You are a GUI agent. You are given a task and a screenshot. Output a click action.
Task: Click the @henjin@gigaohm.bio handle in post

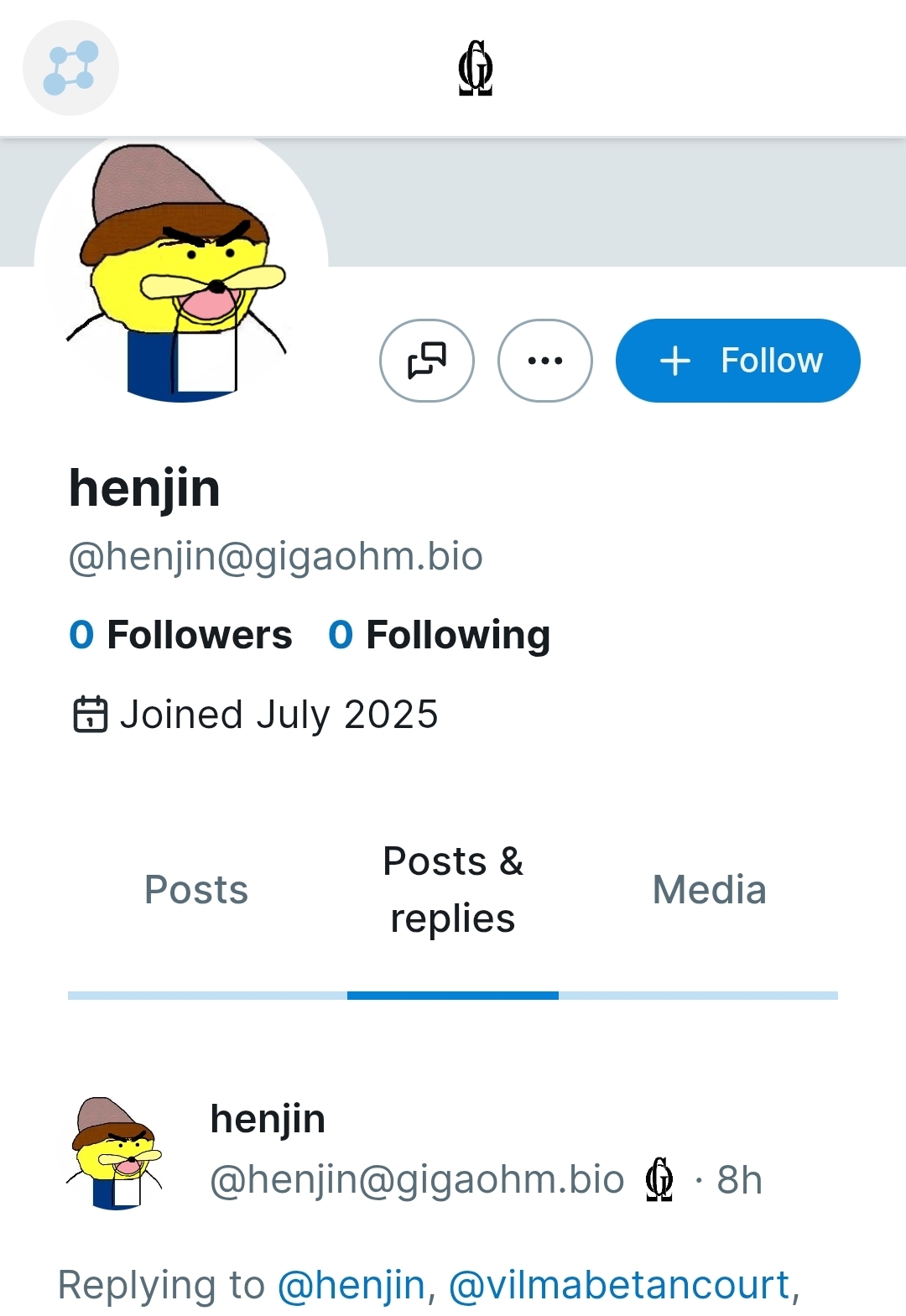point(417,1180)
